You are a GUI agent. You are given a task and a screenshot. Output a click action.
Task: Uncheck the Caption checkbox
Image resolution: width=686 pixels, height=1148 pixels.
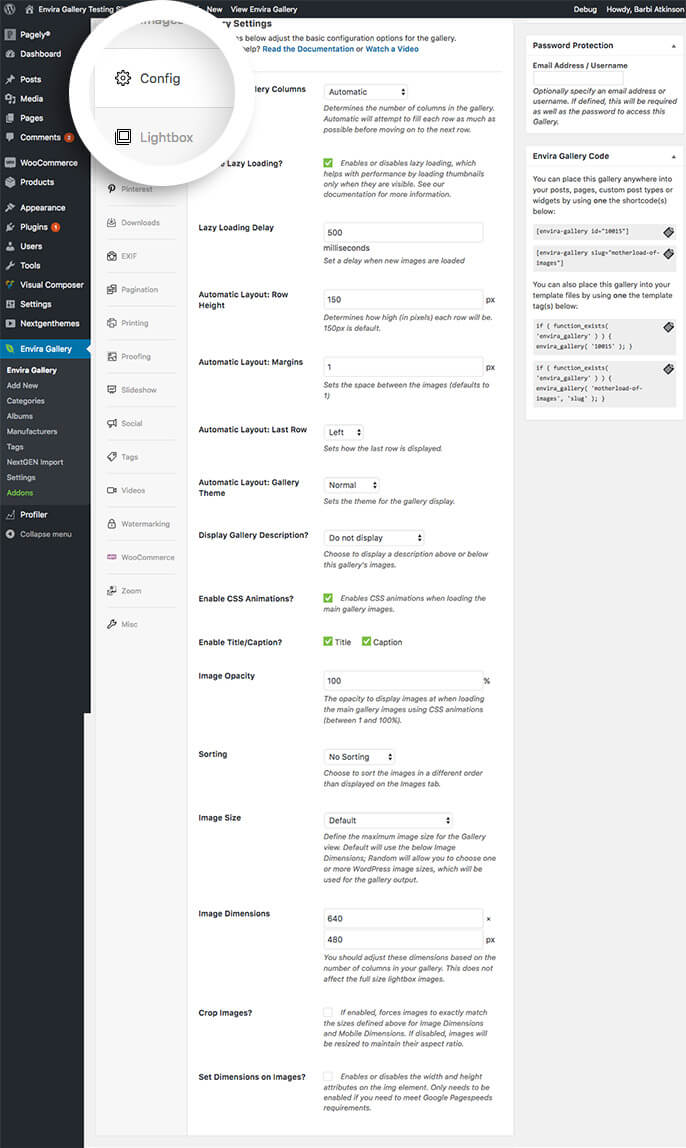click(x=366, y=641)
